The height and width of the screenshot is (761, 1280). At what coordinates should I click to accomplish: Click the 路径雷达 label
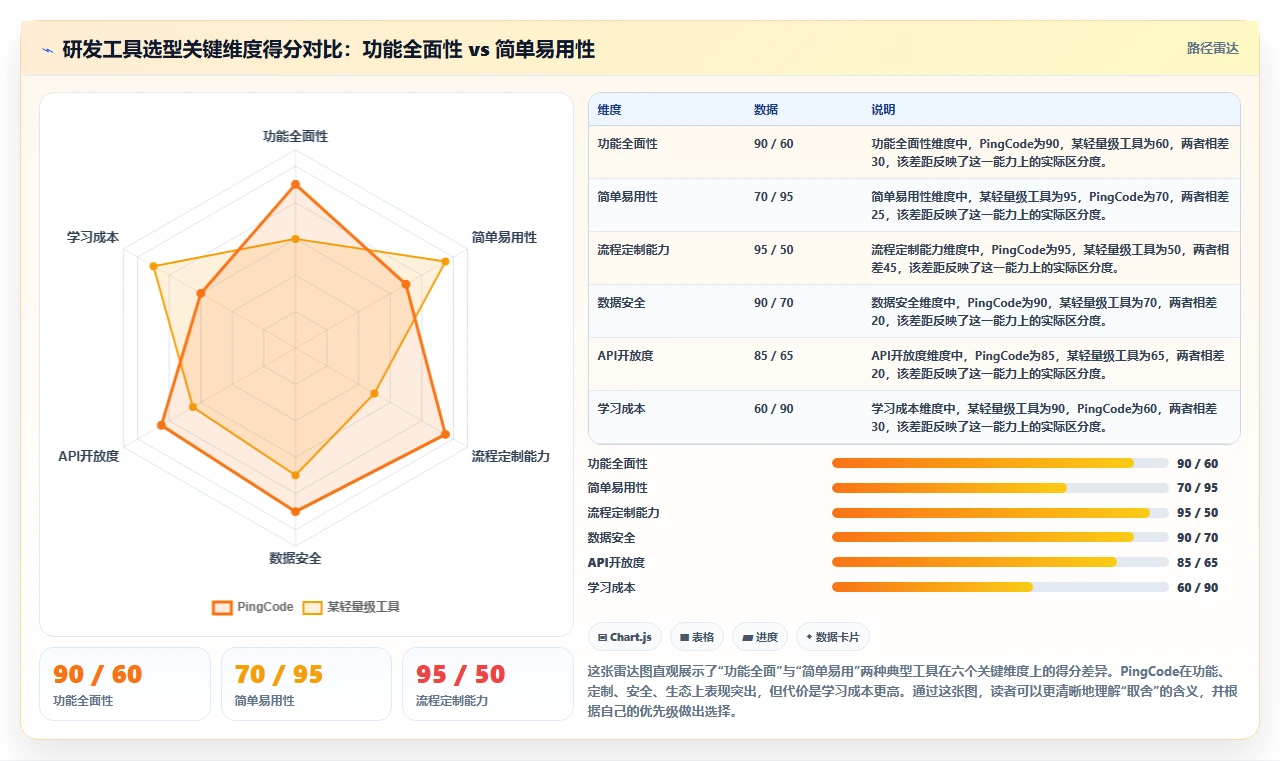pyautogui.click(x=1212, y=48)
